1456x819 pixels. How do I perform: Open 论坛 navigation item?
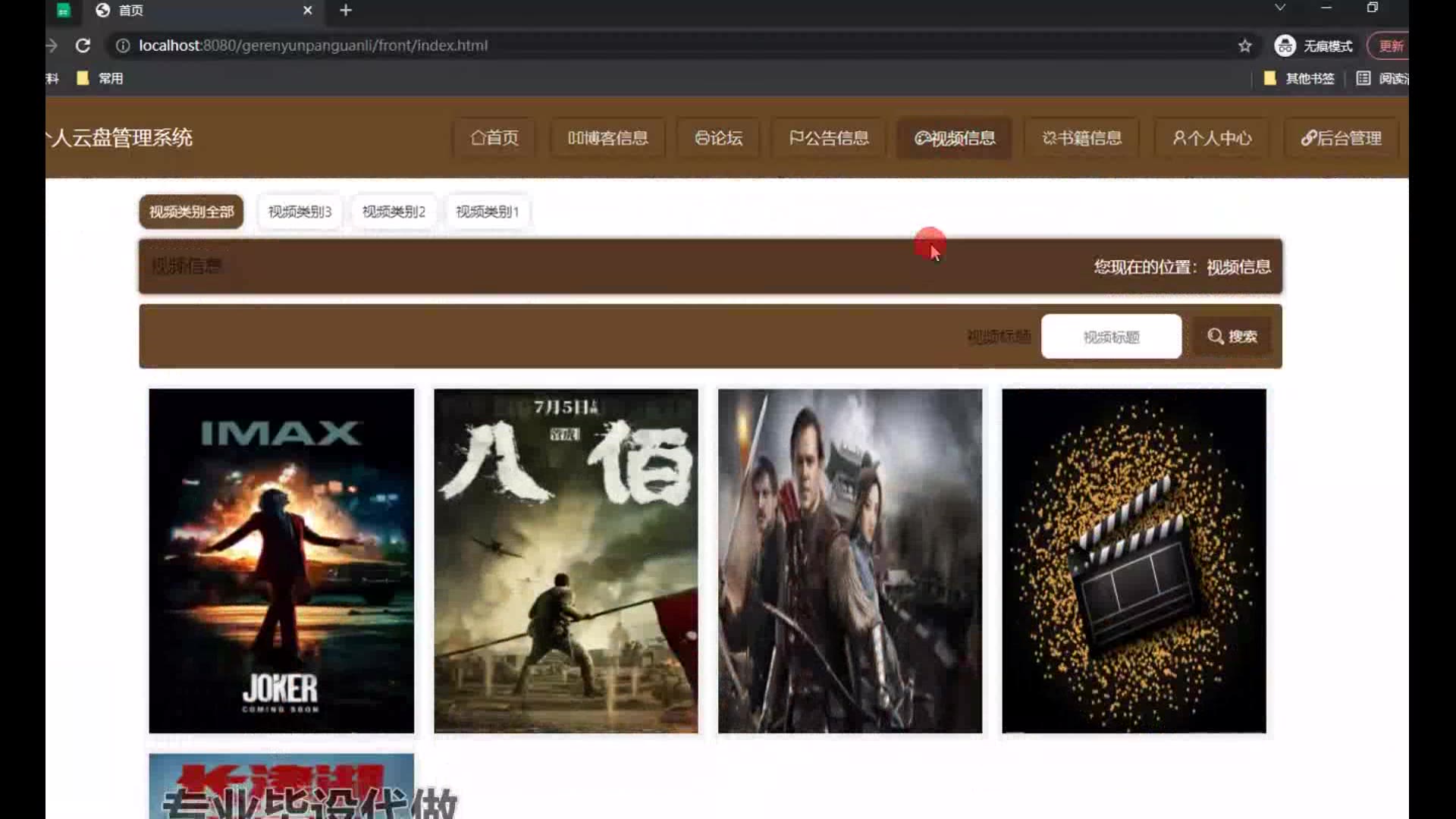tap(718, 138)
